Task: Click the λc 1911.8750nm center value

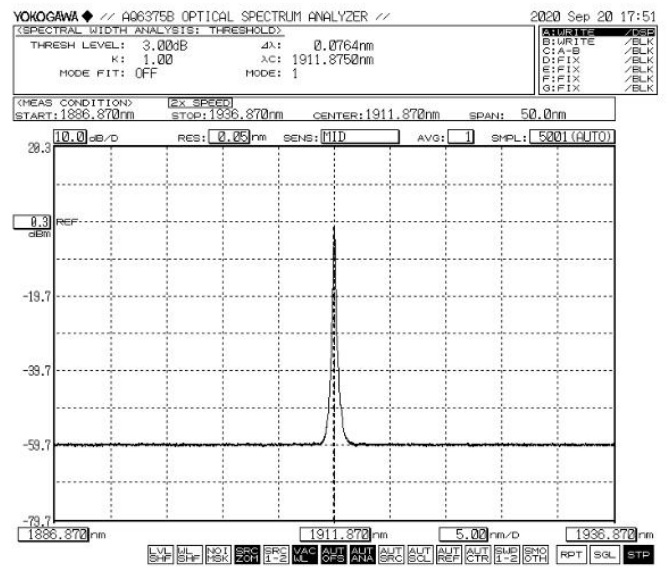Action: (333, 60)
